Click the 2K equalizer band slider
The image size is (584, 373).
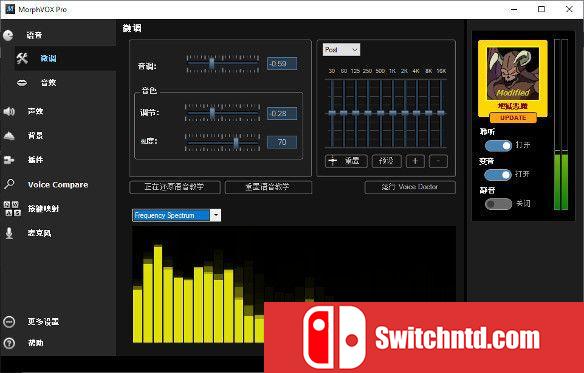click(x=405, y=113)
